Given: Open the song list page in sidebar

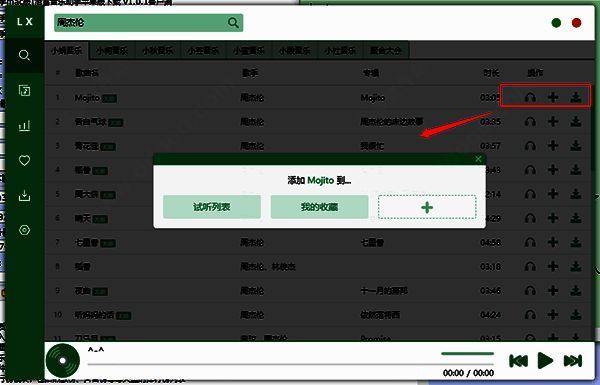Looking at the screenshot, I should [x=24, y=91].
